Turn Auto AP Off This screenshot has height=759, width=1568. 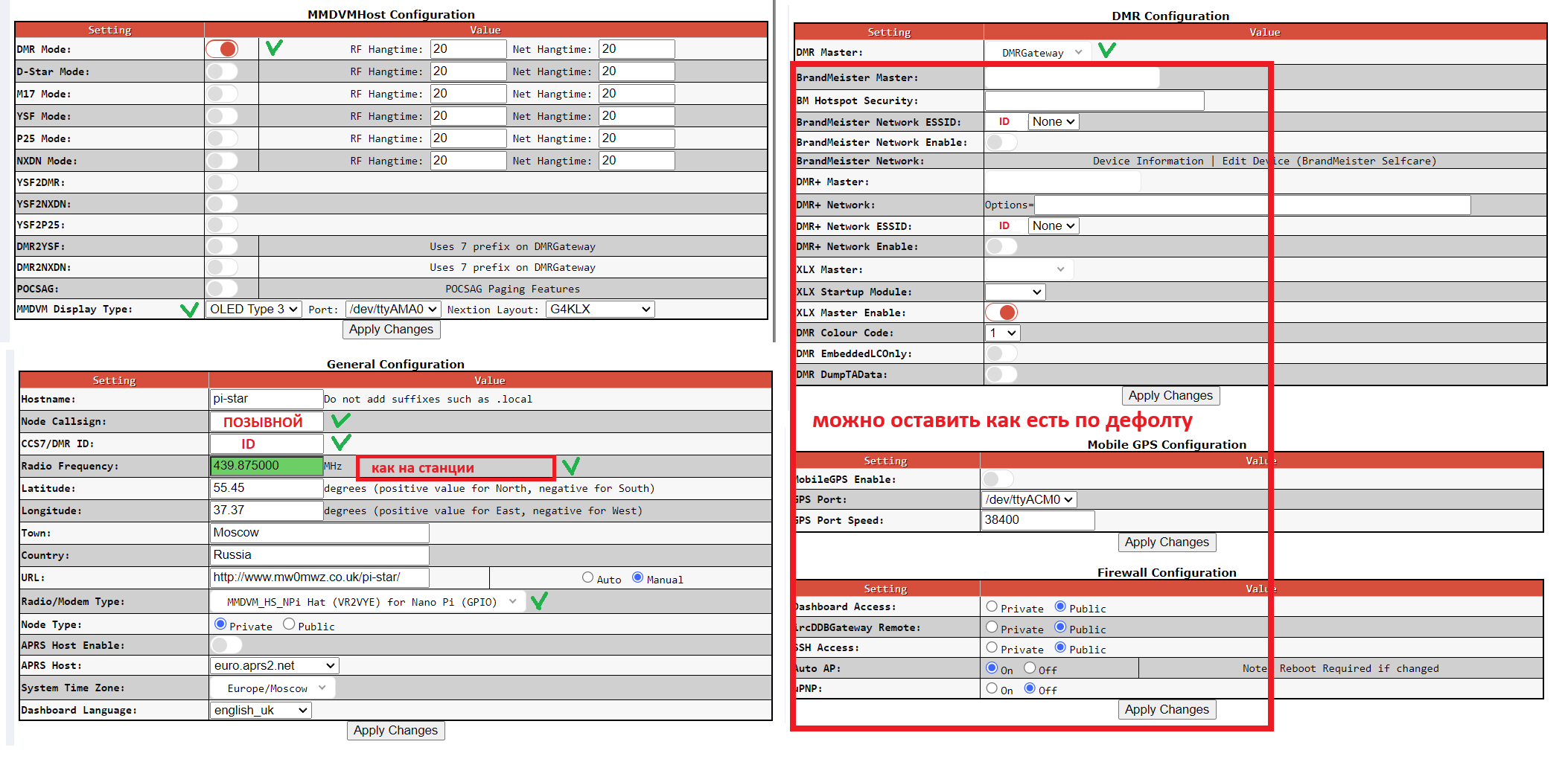point(1030,668)
